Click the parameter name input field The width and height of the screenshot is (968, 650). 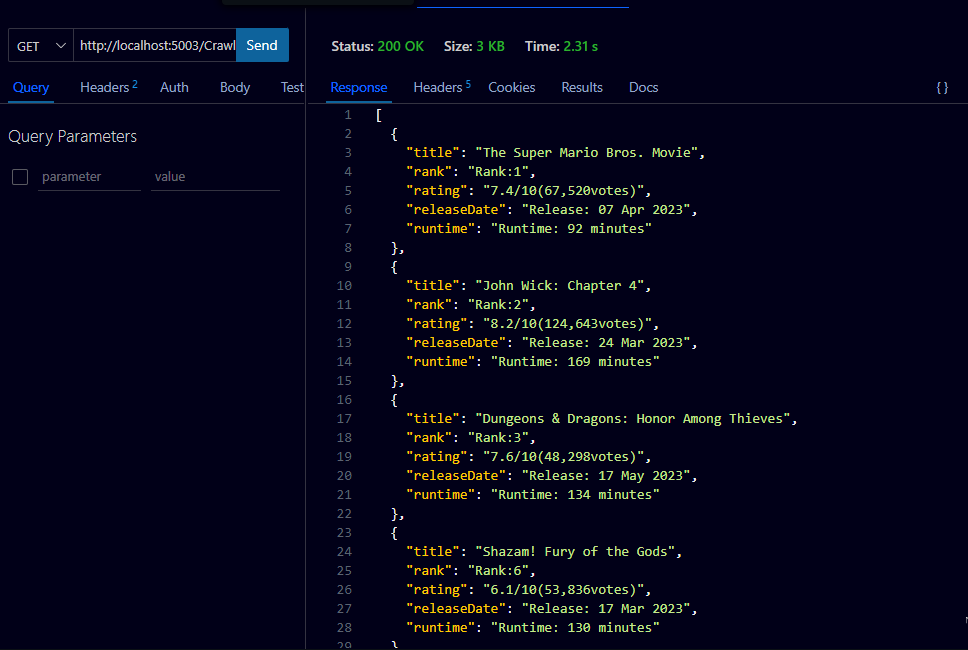point(89,176)
